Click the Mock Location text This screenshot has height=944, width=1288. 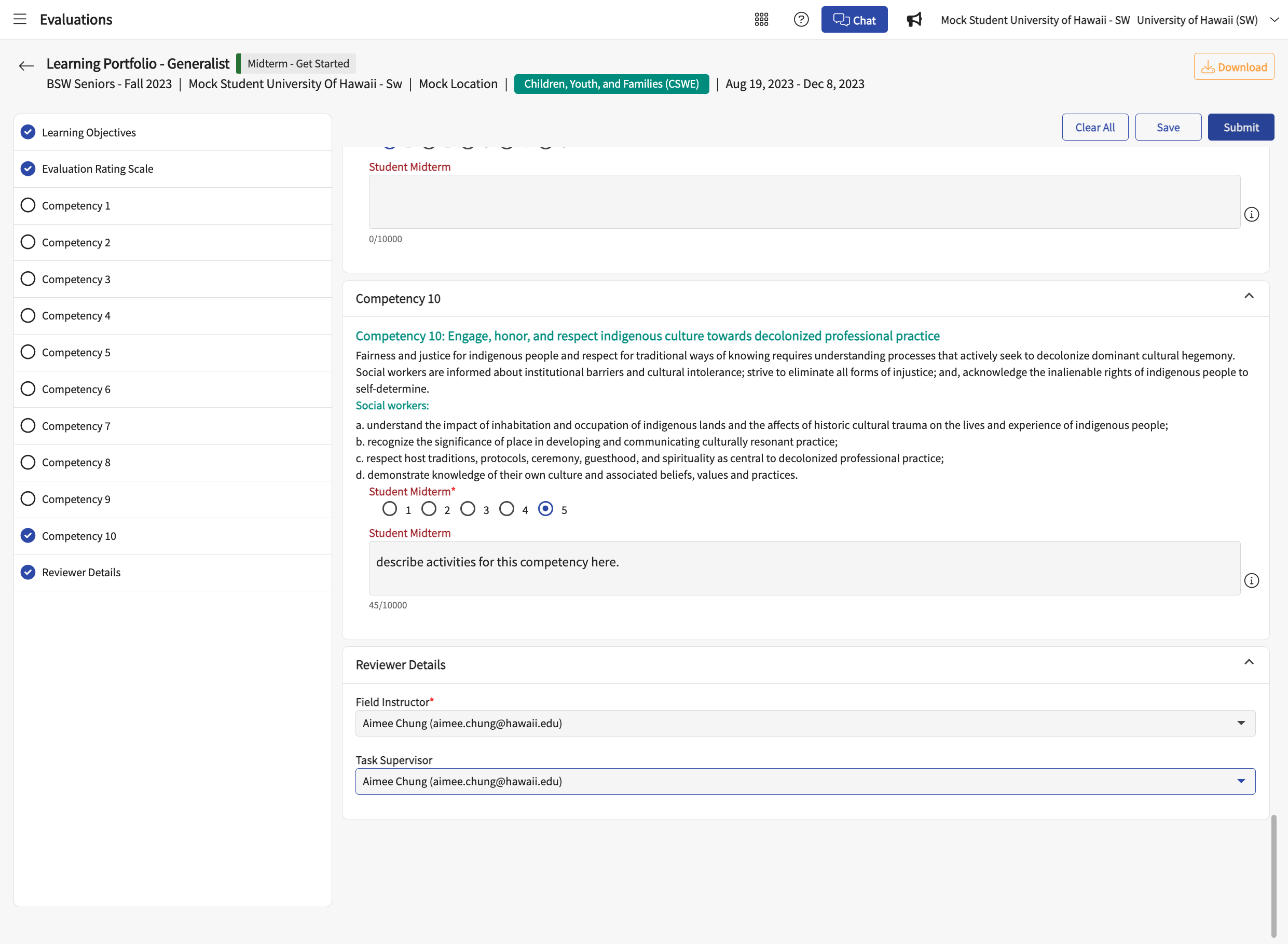[458, 84]
